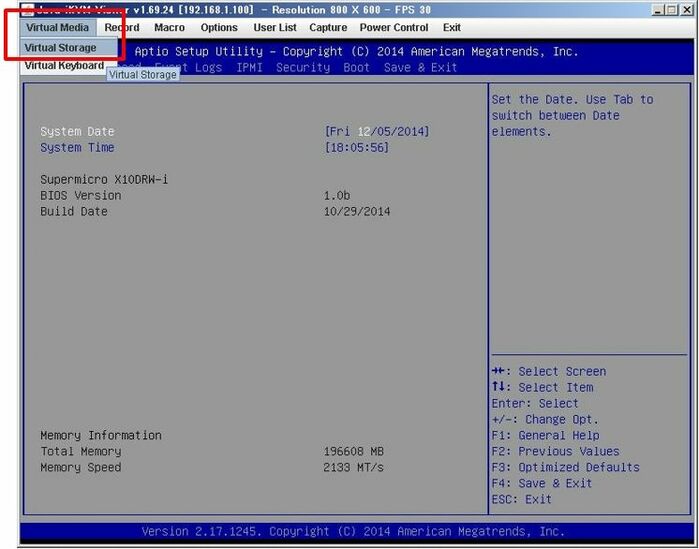Maximize the KVM Viewer window
This screenshot has width=699, height=549.
(672, 9)
